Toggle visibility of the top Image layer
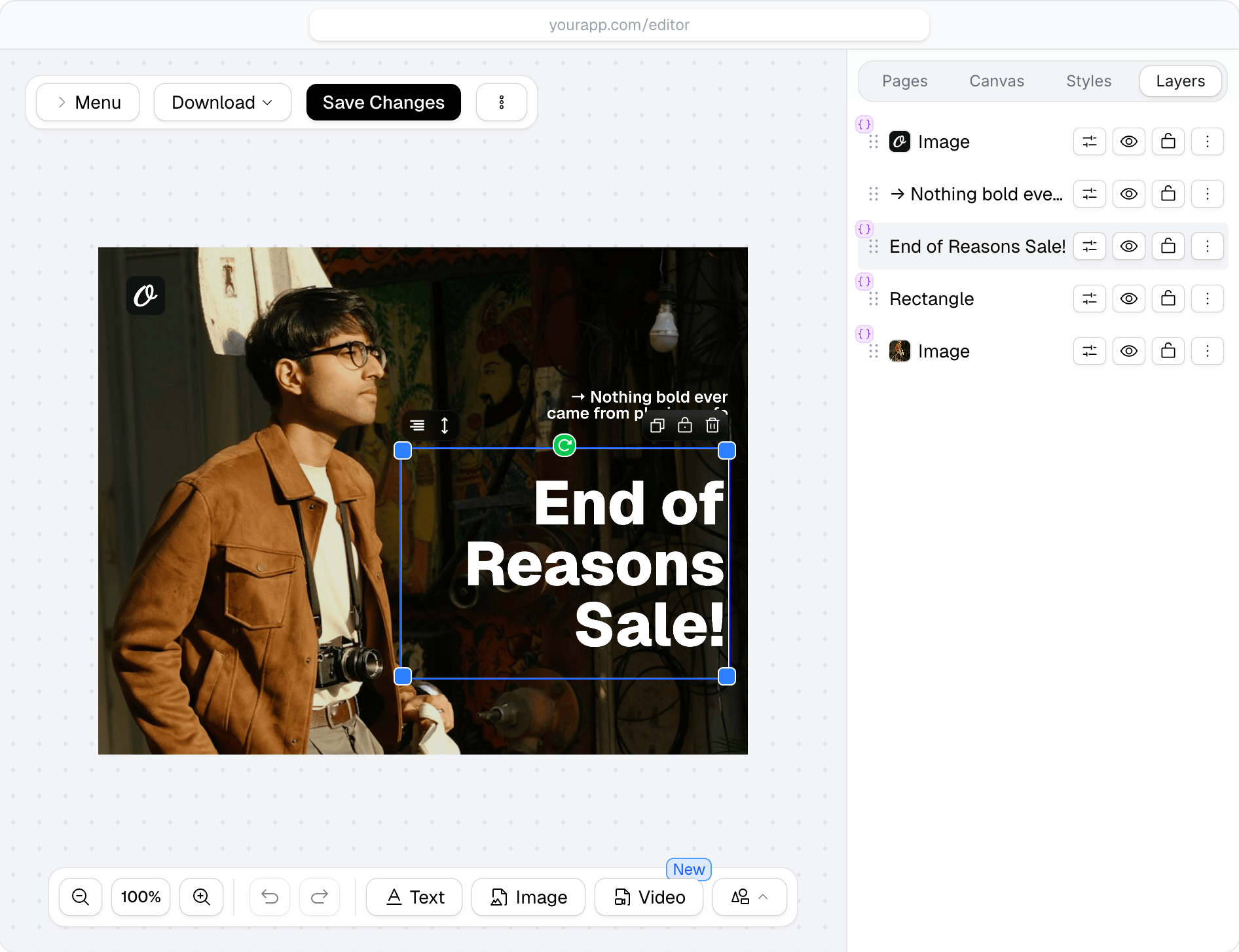This screenshot has height=952, width=1239. click(x=1128, y=141)
